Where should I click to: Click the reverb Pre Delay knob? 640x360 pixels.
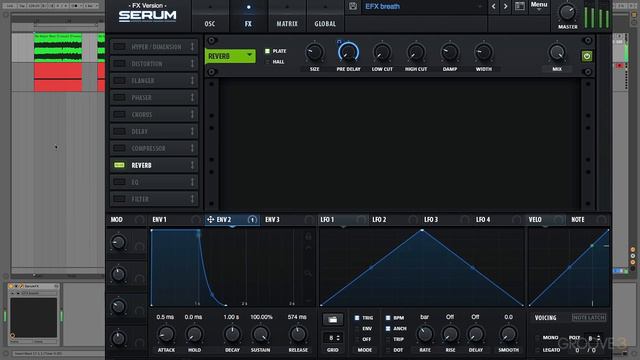pyautogui.click(x=348, y=52)
